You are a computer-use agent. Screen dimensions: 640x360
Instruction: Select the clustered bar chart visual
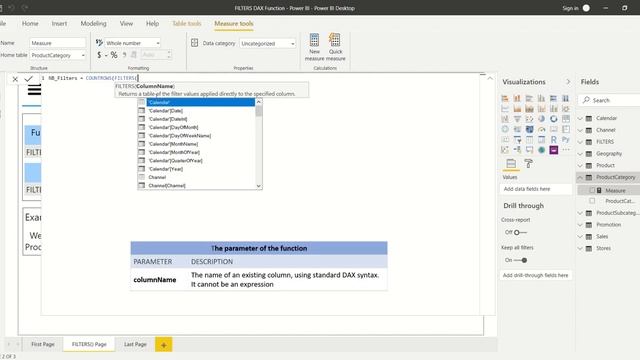(529, 98)
